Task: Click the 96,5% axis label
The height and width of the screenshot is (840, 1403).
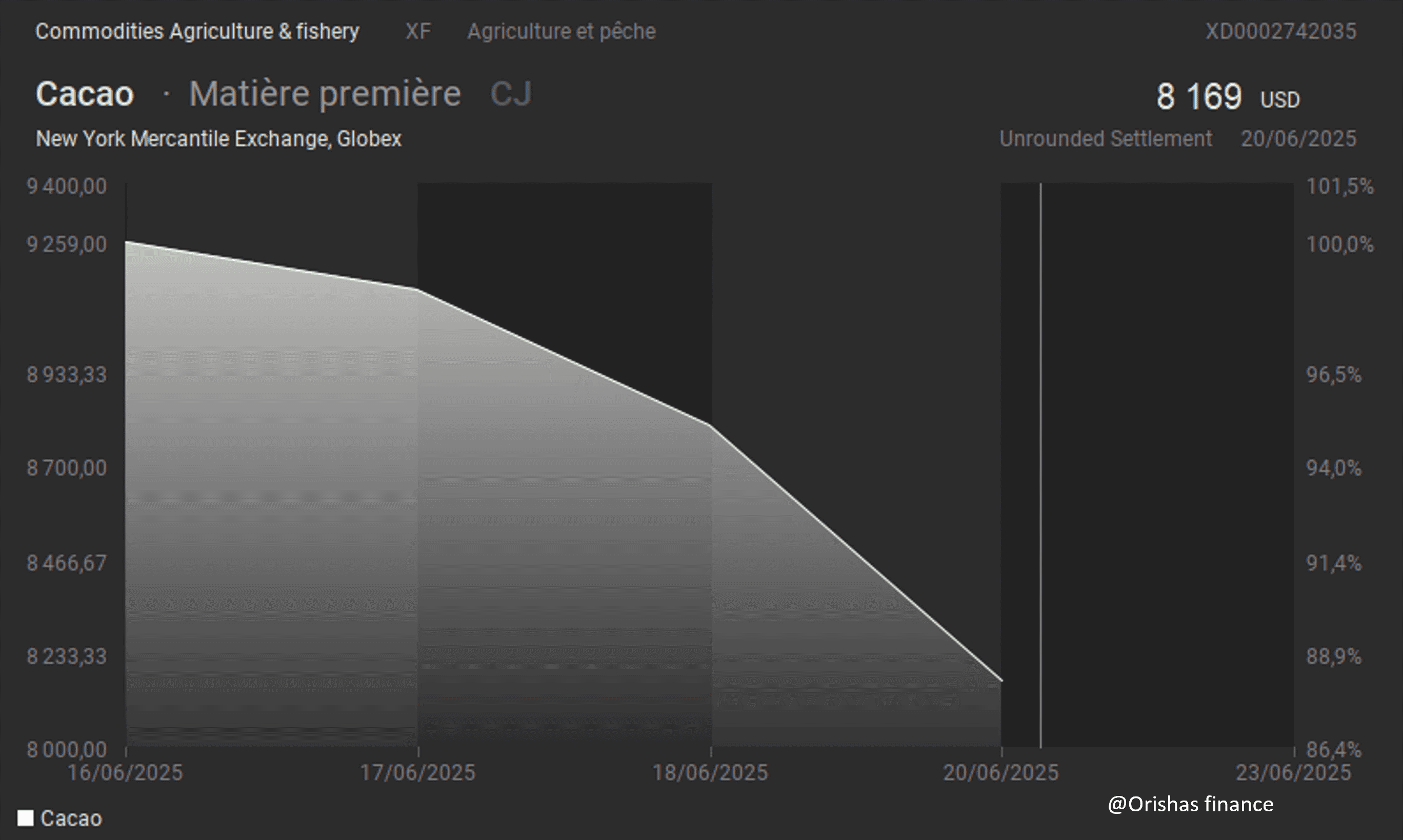Action: coord(1333,375)
